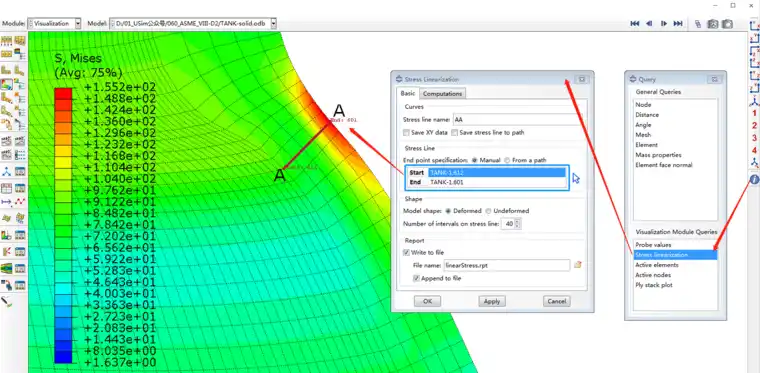The width and height of the screenshot is (760, 373).
Task: Choose Undeformed model shape
Action: pos(489,211)
